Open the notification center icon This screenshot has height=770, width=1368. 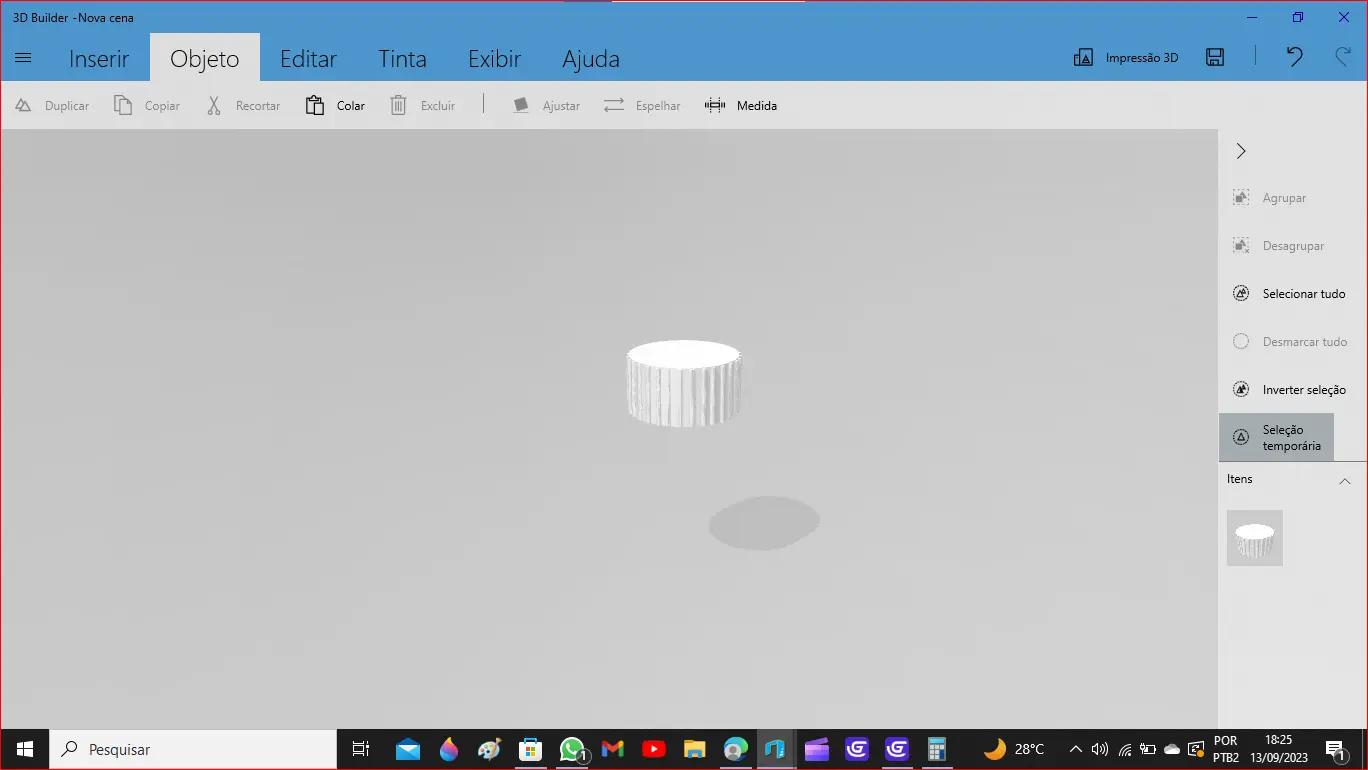point(1335,749)
